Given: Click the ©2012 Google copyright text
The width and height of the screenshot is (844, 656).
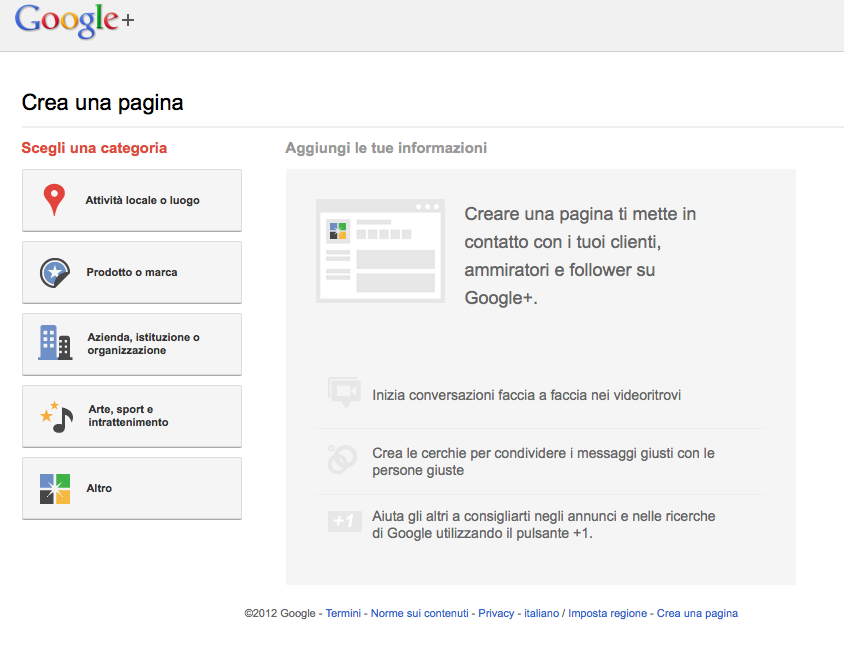Looking at the screenshot, I should pos(280,613).
